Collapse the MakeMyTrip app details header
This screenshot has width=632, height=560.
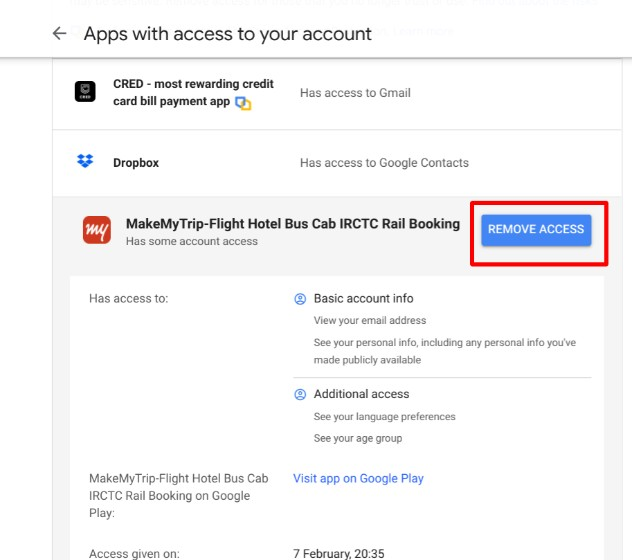tap(292, 230)
